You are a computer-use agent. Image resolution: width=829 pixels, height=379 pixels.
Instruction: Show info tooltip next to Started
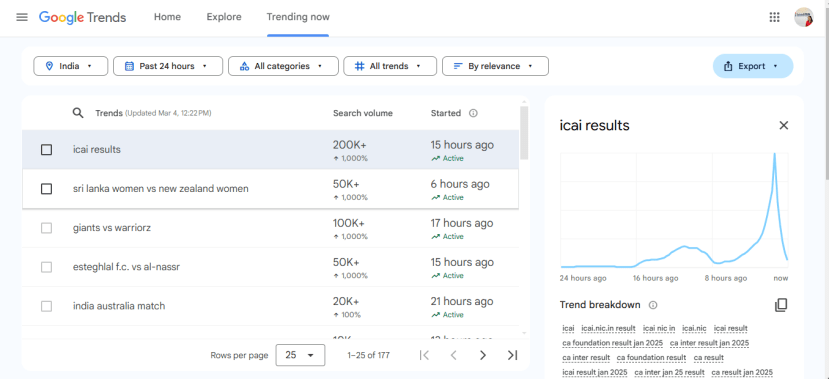click(473, 113)
